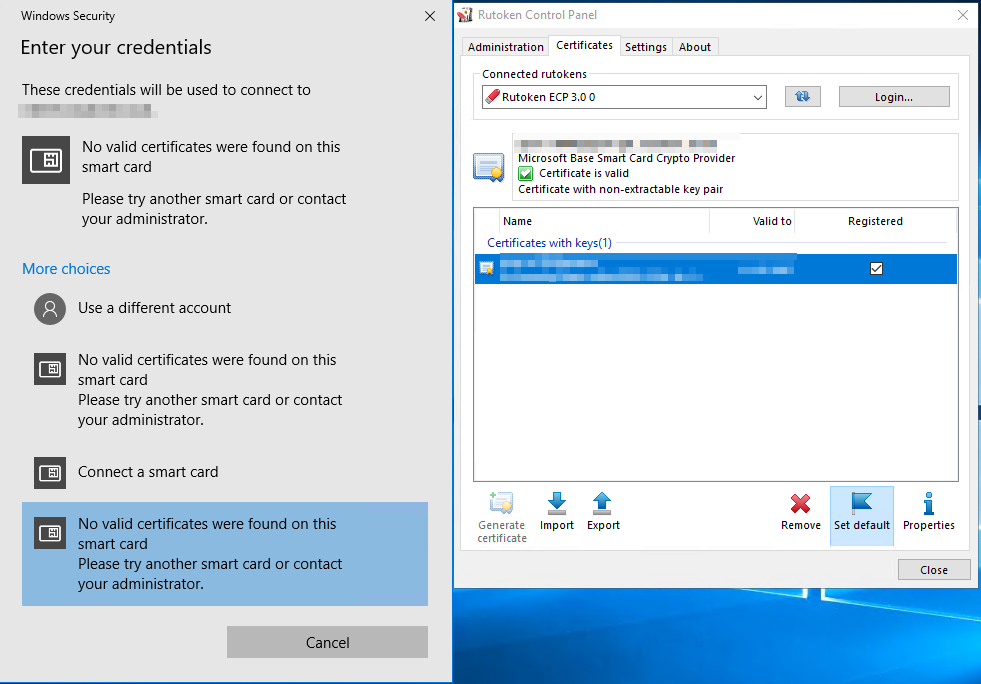
Task: Click the More choices link
Action: click(66, 268)
